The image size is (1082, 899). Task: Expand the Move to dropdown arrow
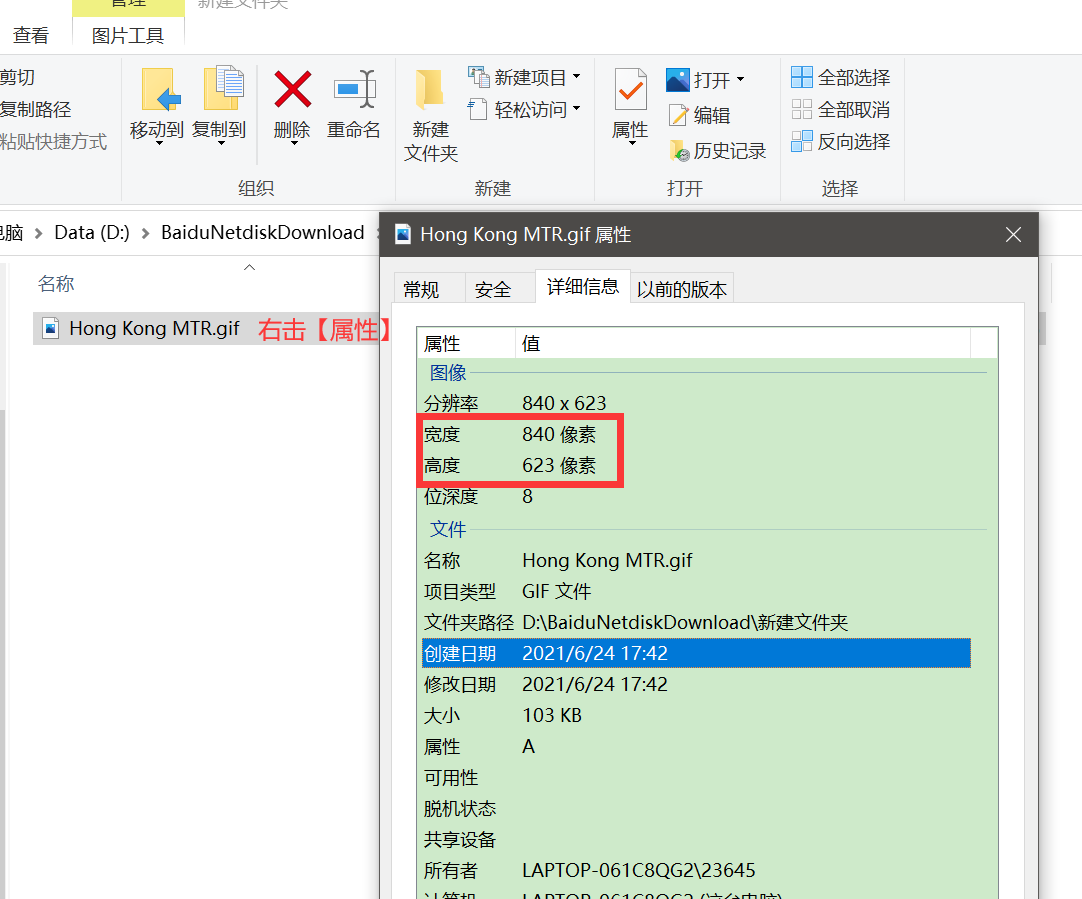click(159, 143)
